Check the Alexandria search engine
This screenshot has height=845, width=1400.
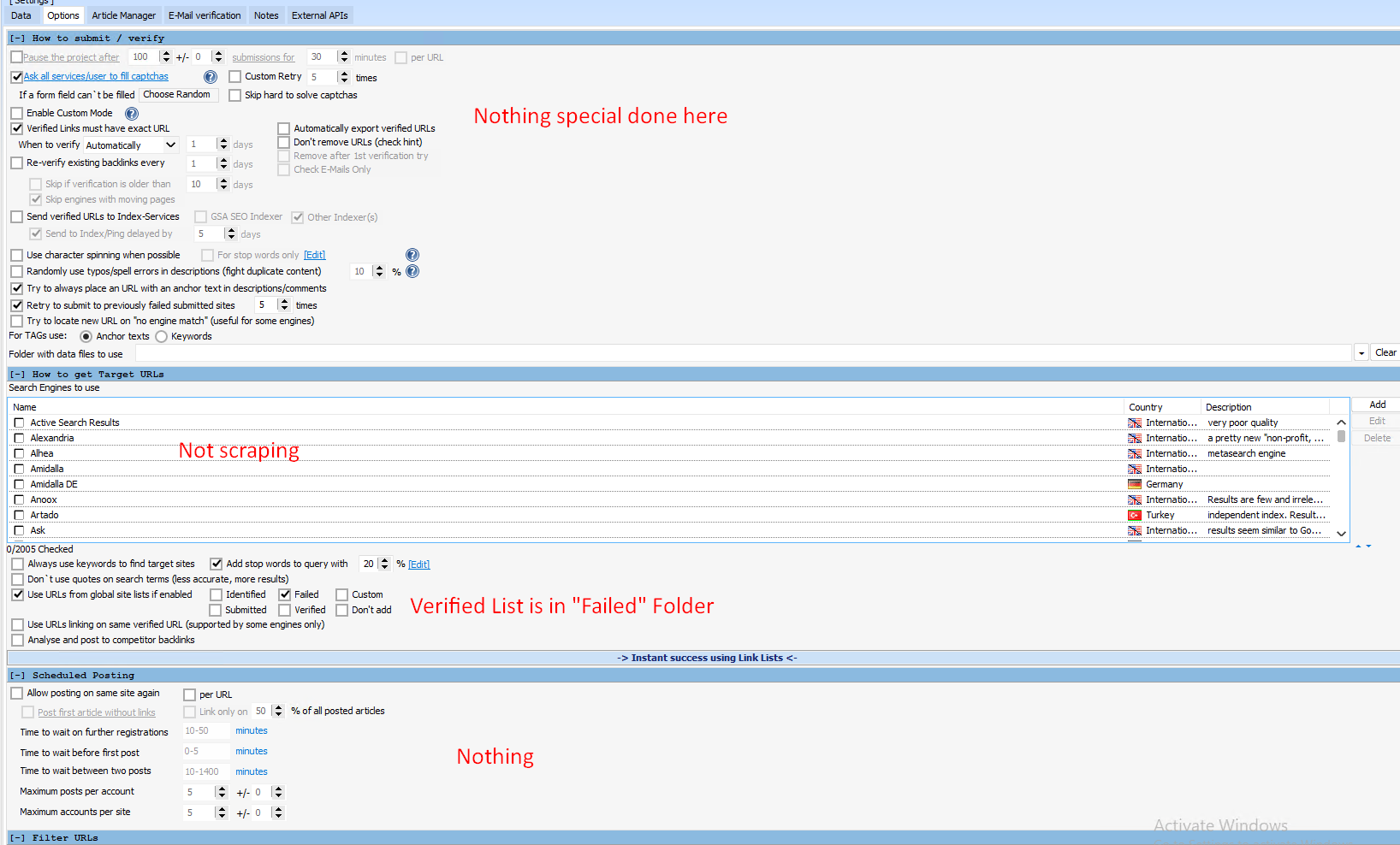(19, 439)
